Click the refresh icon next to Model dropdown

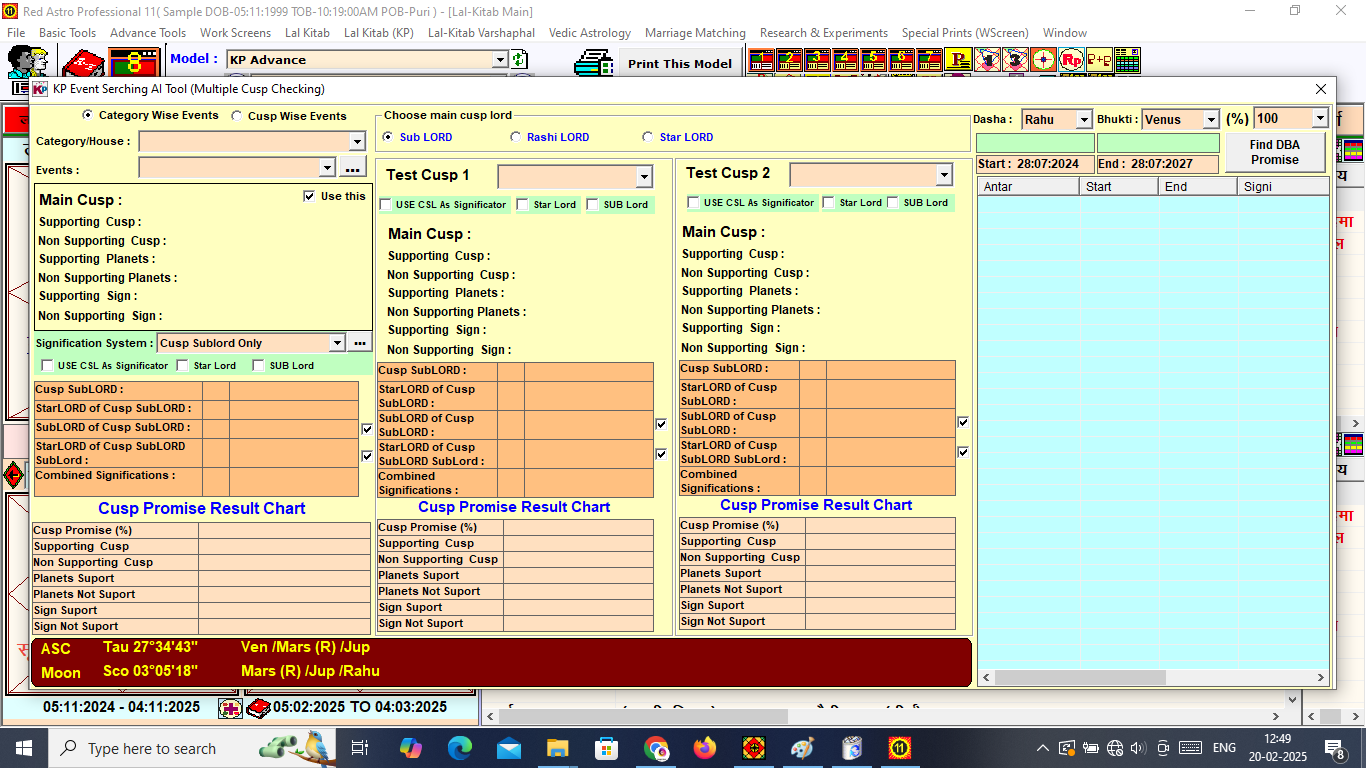(x=520, y=60)
